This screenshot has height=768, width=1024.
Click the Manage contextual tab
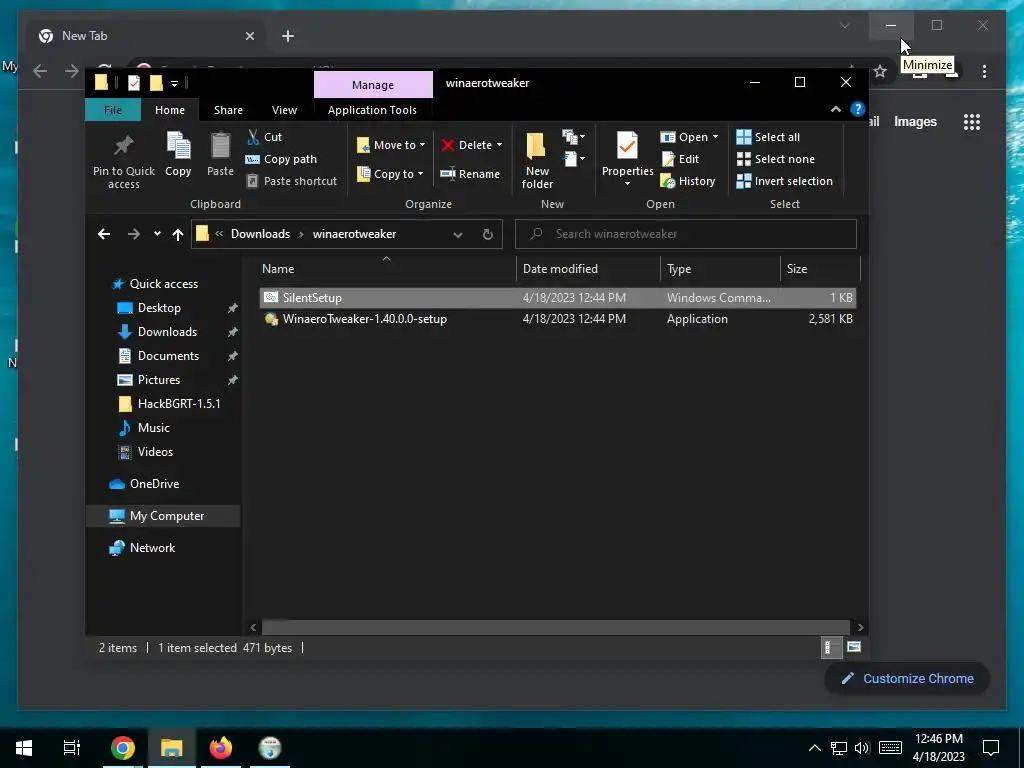click(x=373, y=85)
